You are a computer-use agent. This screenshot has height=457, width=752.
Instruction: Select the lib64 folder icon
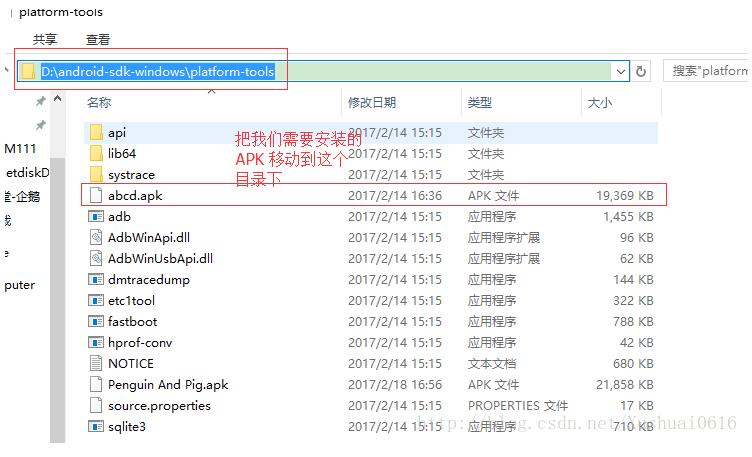coord(96,153)
